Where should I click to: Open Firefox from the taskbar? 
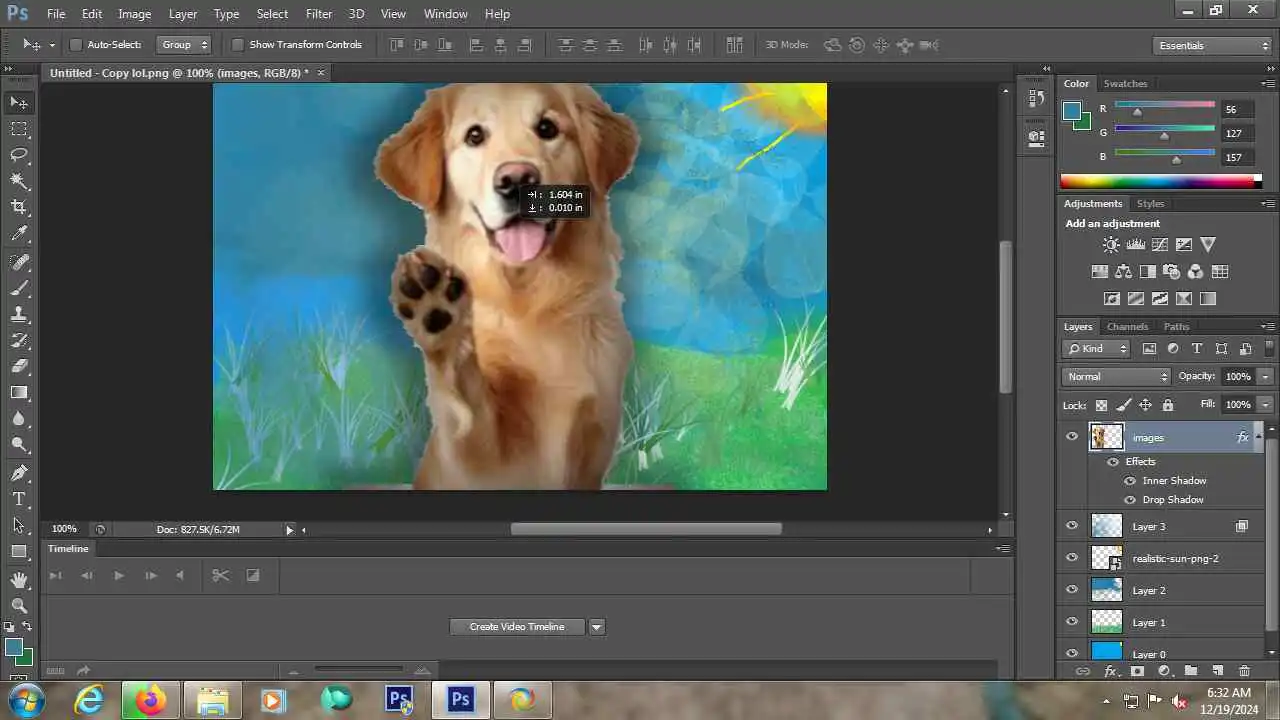(151, 700)
